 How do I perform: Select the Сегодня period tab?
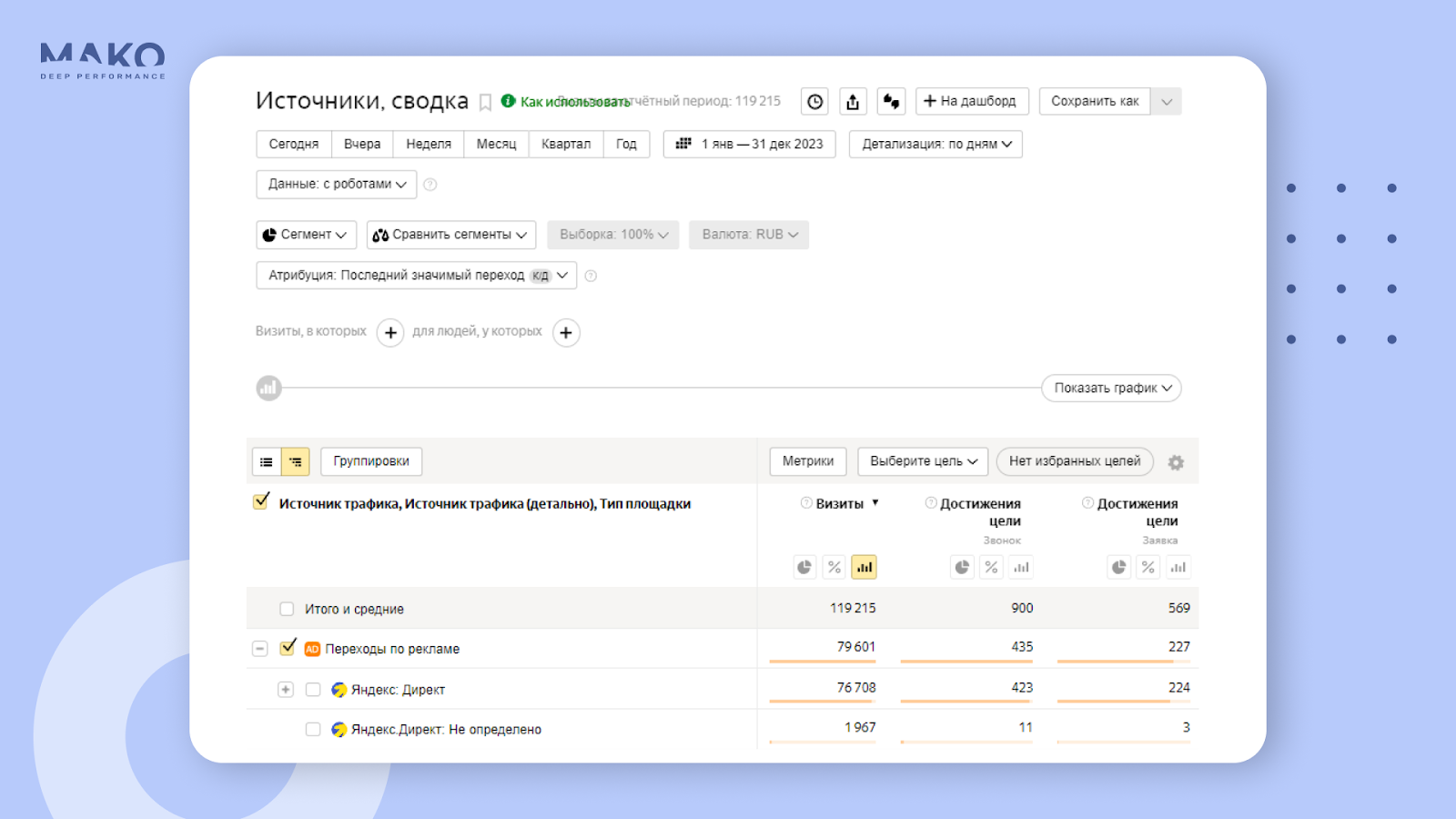[x=294, y=145]
